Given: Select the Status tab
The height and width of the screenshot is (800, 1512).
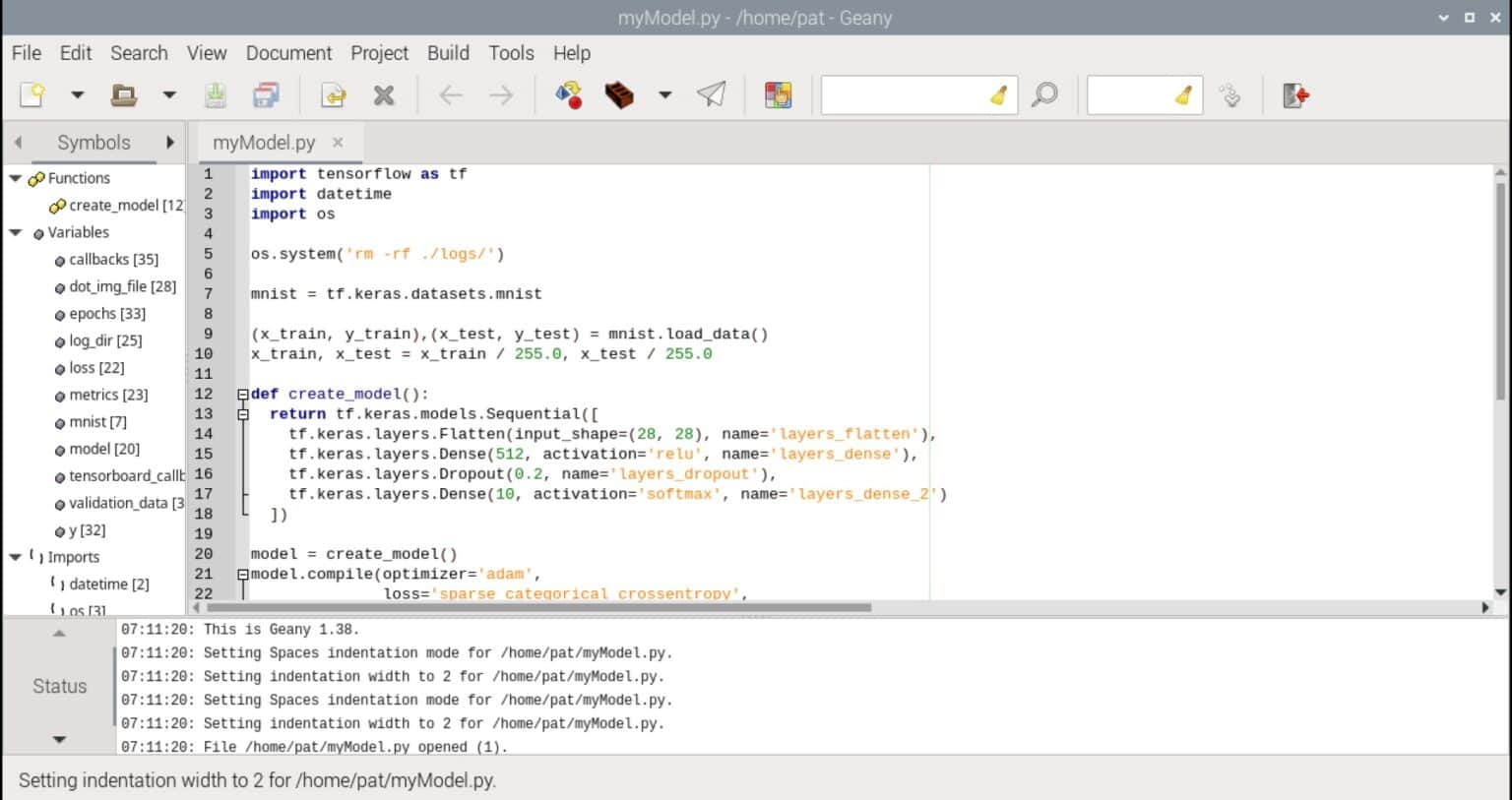Looking at the screenshot, I should [59, 686].
